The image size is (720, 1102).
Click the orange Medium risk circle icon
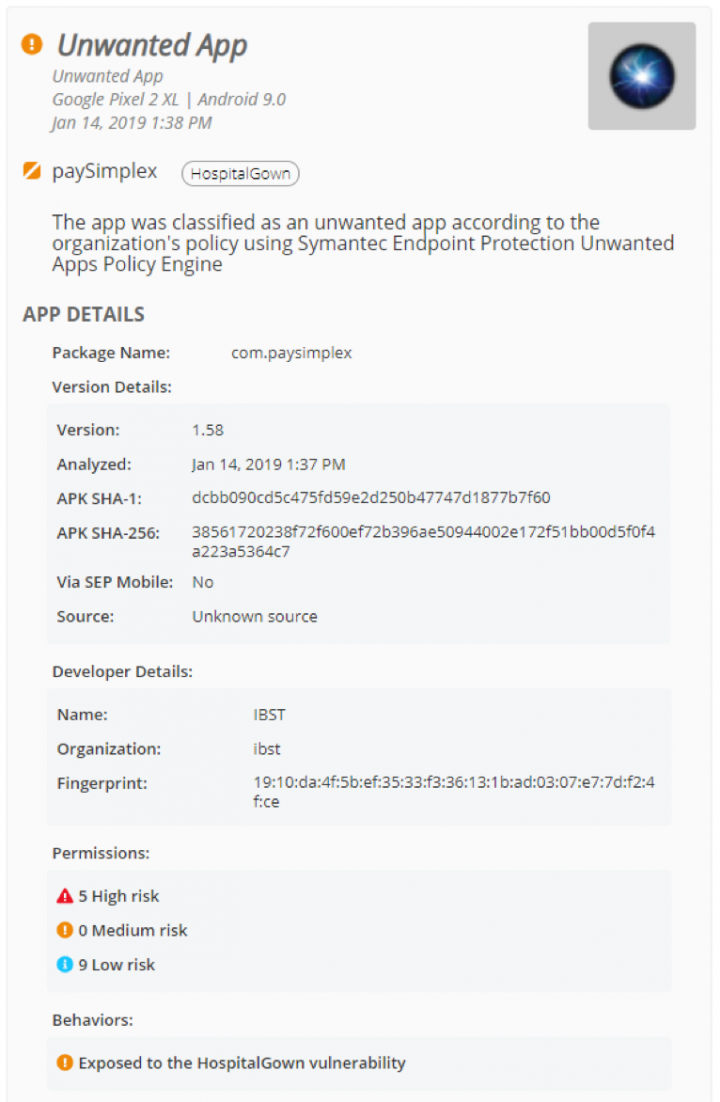(x=65, y=931)
